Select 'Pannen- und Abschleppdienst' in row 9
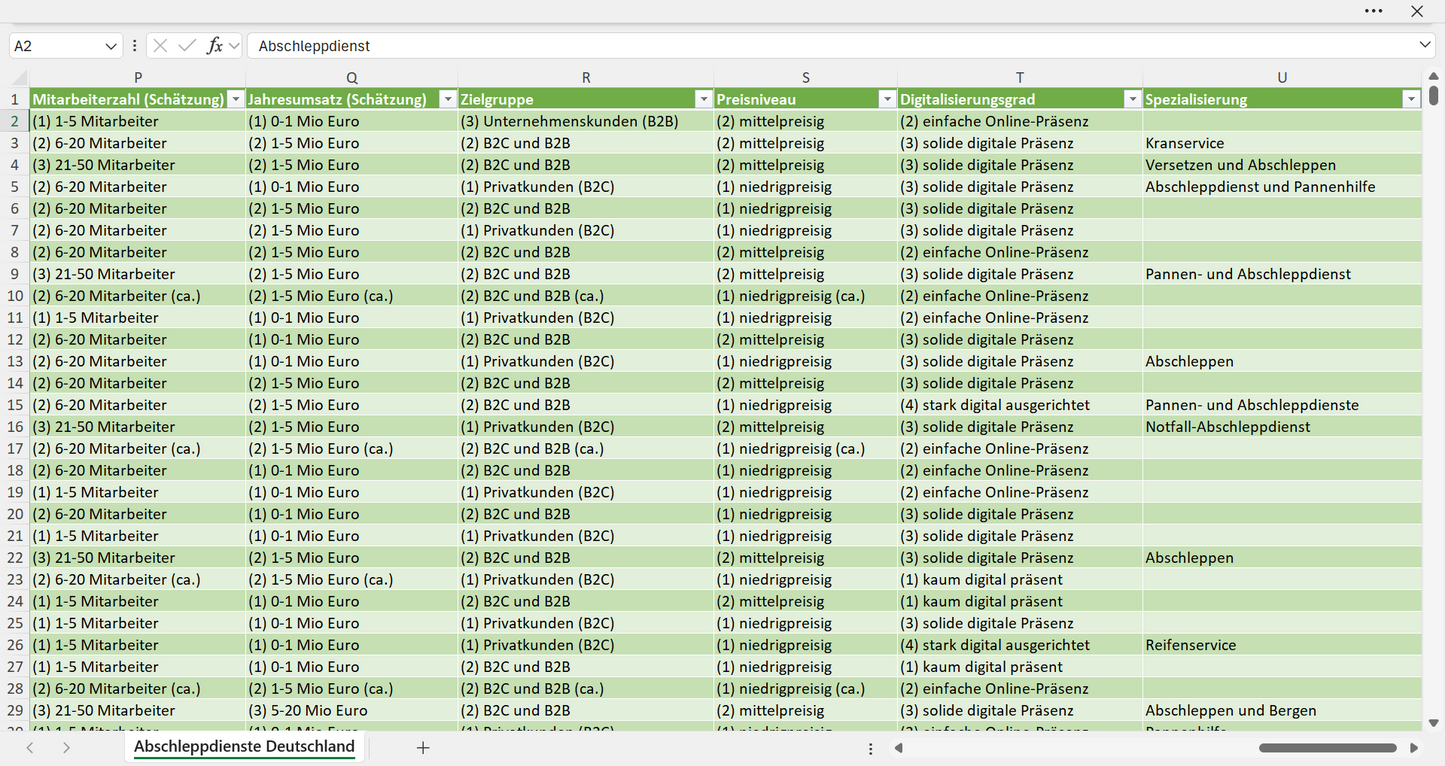1445x766 pixels. pos(1282,274)
